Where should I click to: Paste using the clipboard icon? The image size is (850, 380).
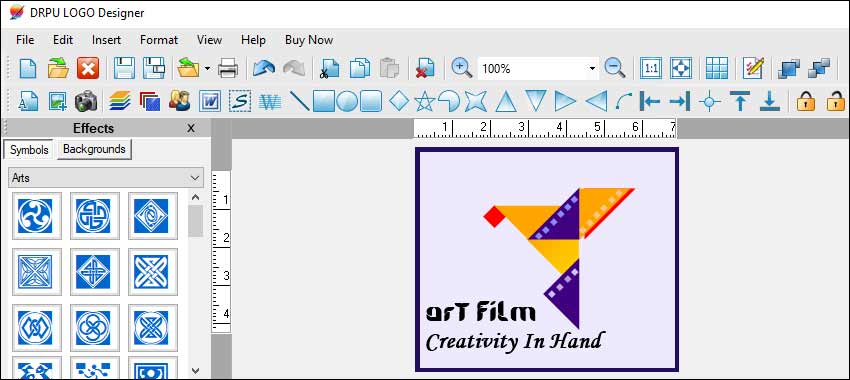click(x=389, y=69)
